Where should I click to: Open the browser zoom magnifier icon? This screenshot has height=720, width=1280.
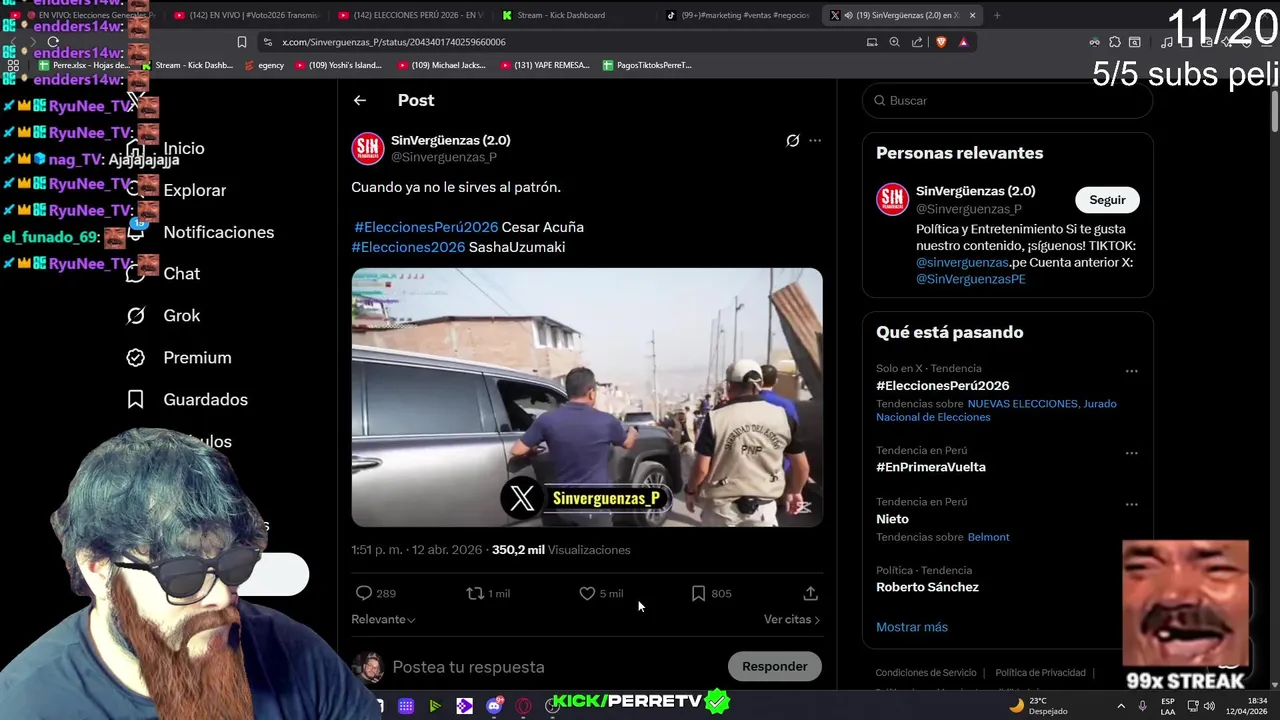point(894,42)
